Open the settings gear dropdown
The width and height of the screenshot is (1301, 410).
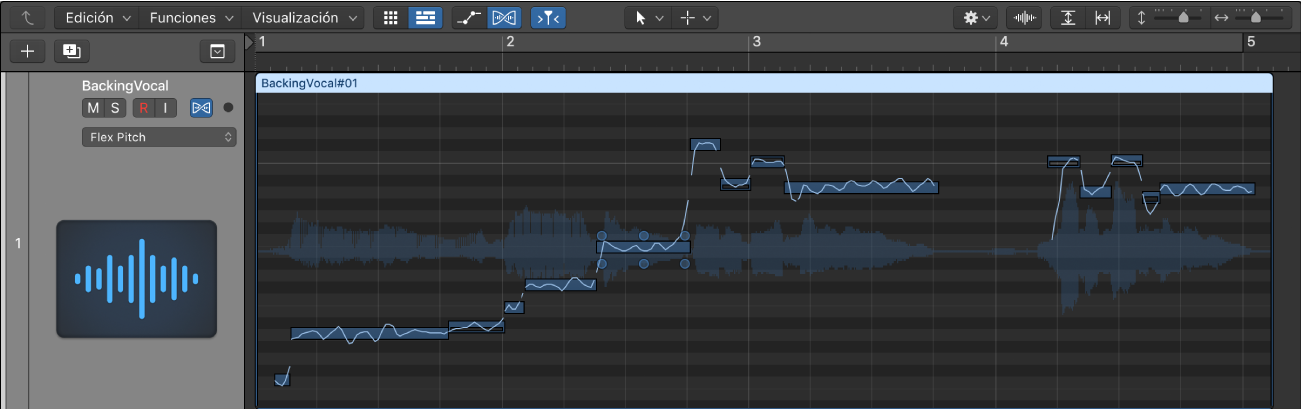click(x=976, y=18)
